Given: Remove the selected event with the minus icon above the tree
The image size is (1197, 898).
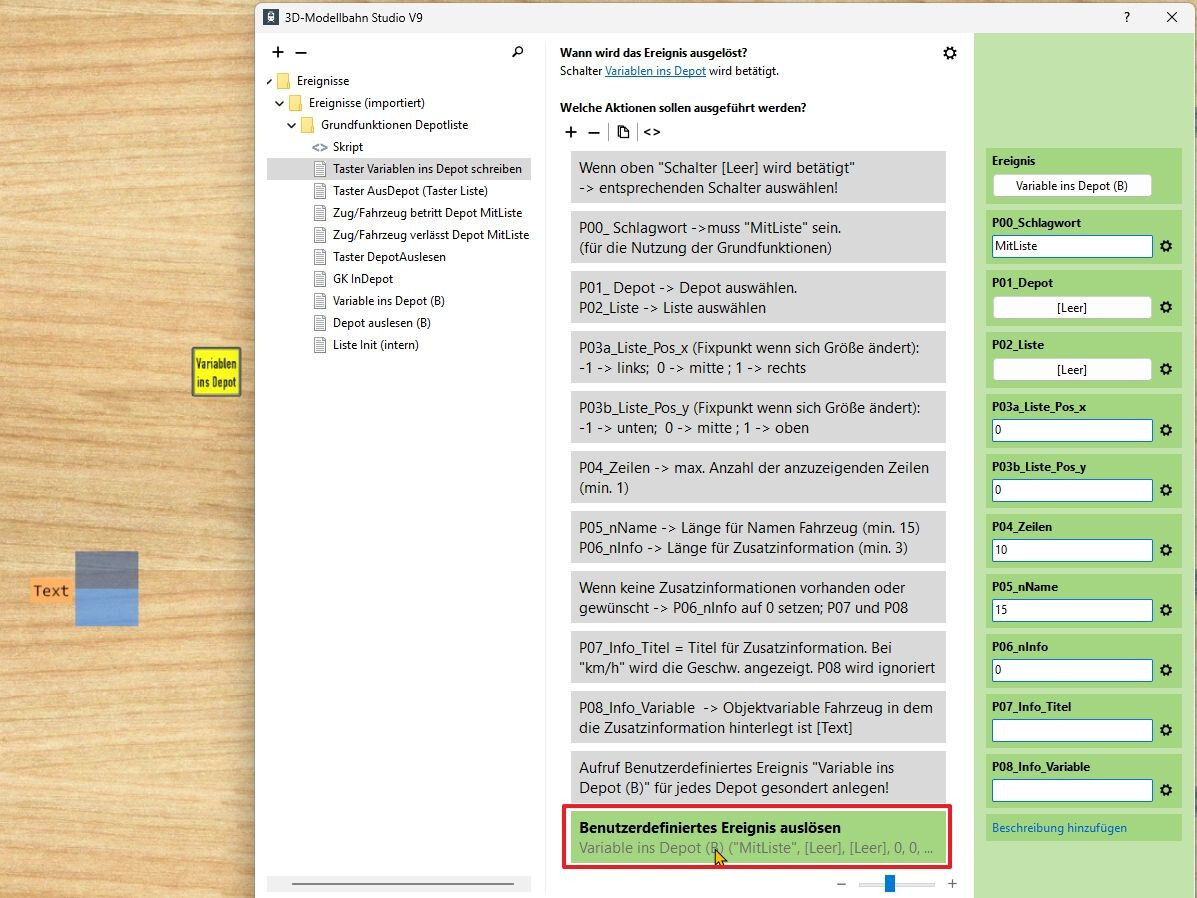Looking at the screenshot, I should click(301, 52).
